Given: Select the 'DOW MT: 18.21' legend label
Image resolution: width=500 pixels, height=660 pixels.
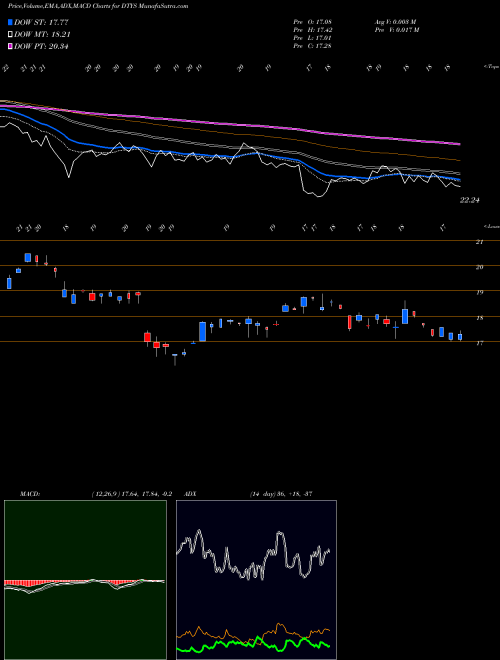Looking at the screenshot, I should [42, 35].
